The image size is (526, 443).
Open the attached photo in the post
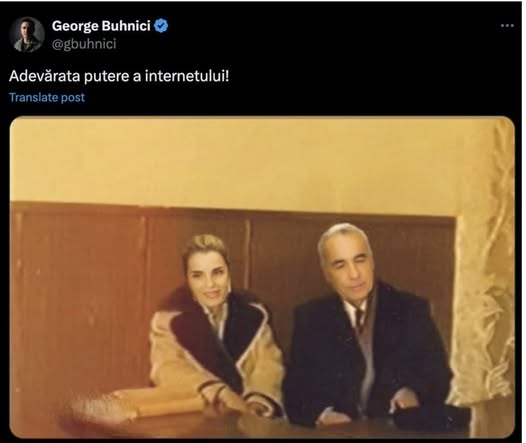coord(262,277)
